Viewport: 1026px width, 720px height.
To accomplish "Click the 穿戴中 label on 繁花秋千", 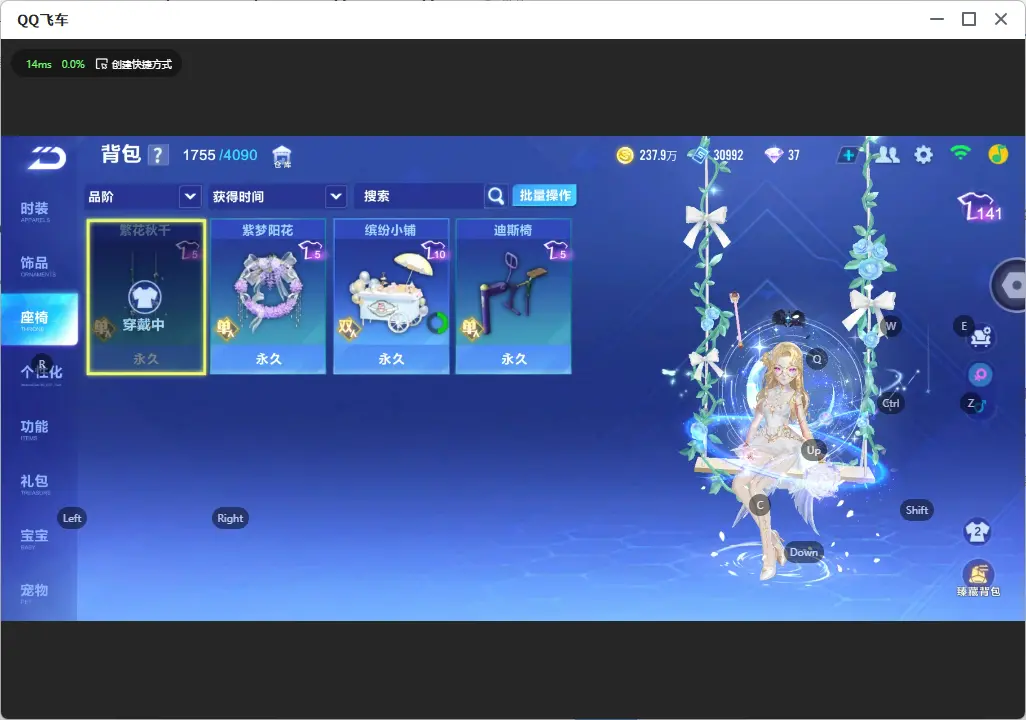I will pos(144,325).
